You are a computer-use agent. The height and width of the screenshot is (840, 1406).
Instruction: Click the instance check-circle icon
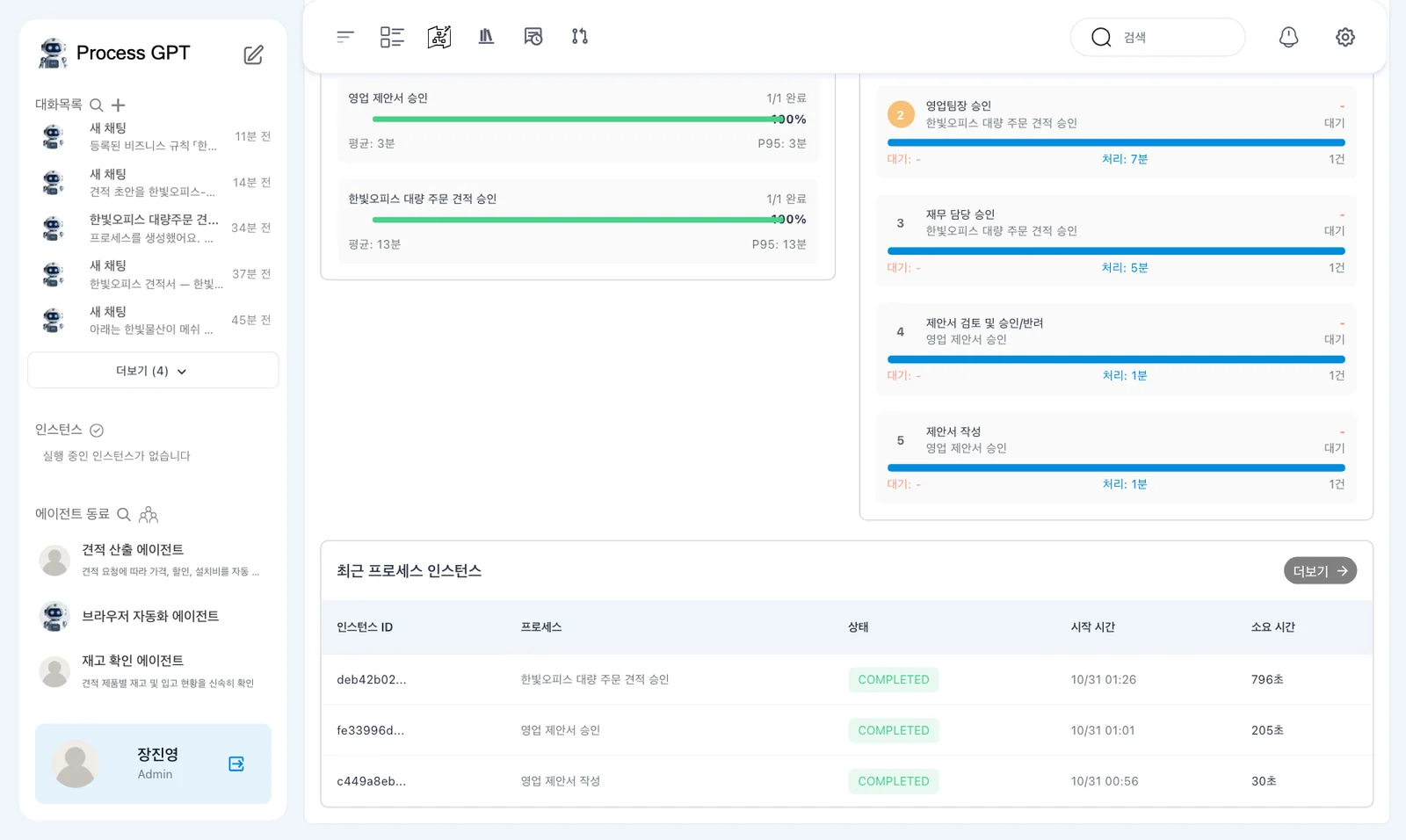(97, 431)
